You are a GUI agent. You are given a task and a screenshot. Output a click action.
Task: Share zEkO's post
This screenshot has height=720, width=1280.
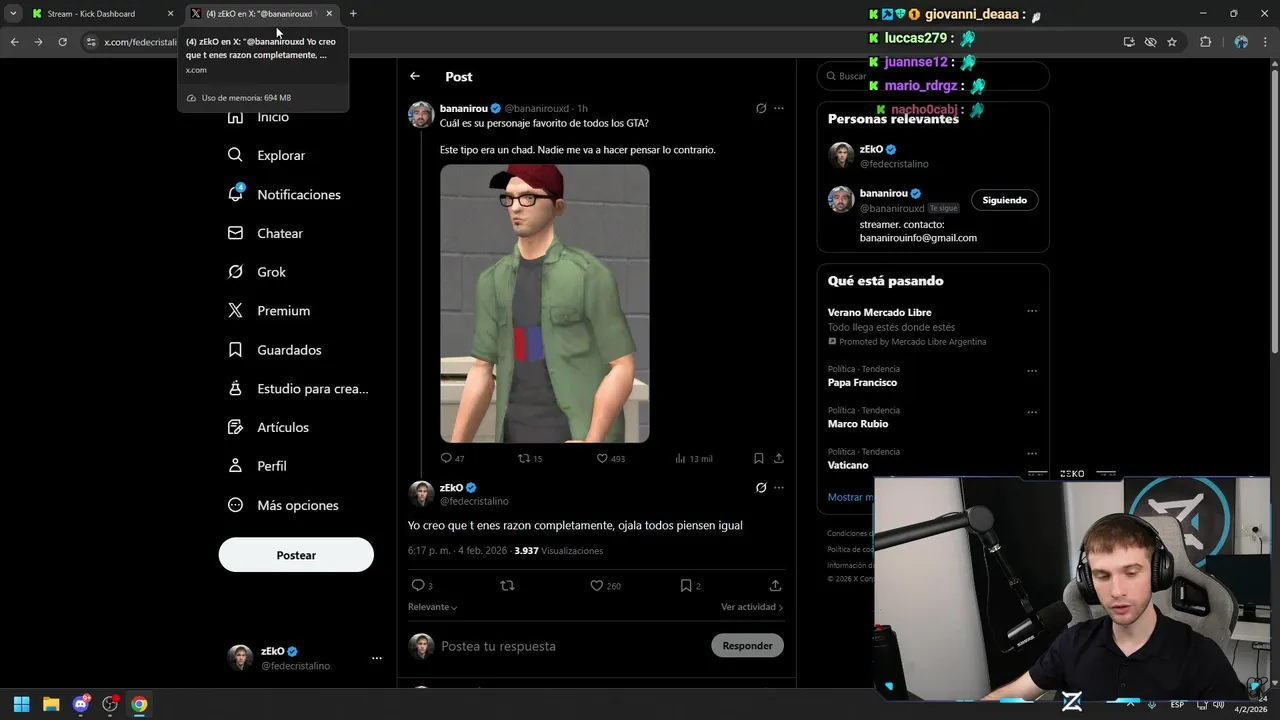pyautogui.click(x=775, y=585)
